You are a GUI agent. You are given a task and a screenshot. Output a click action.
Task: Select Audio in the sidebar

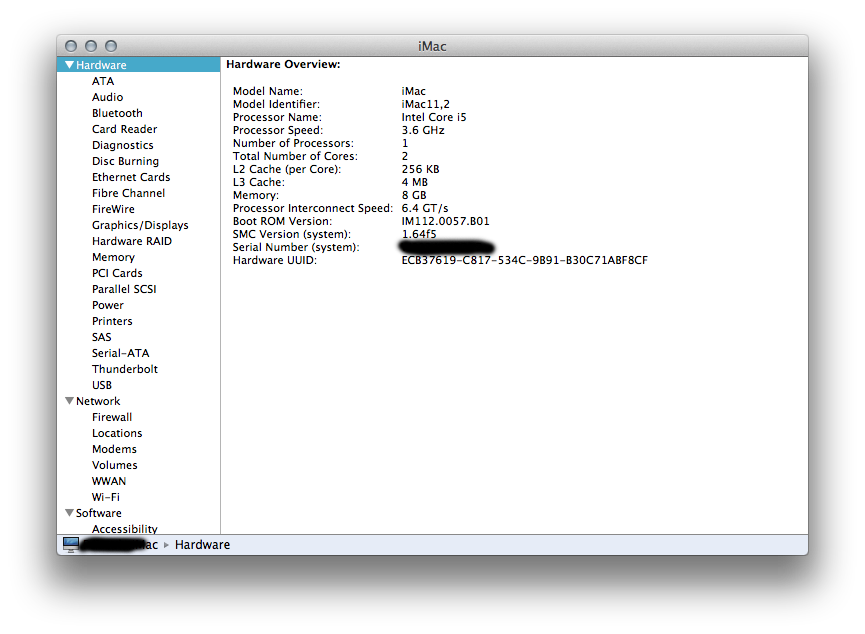(108, 97)
